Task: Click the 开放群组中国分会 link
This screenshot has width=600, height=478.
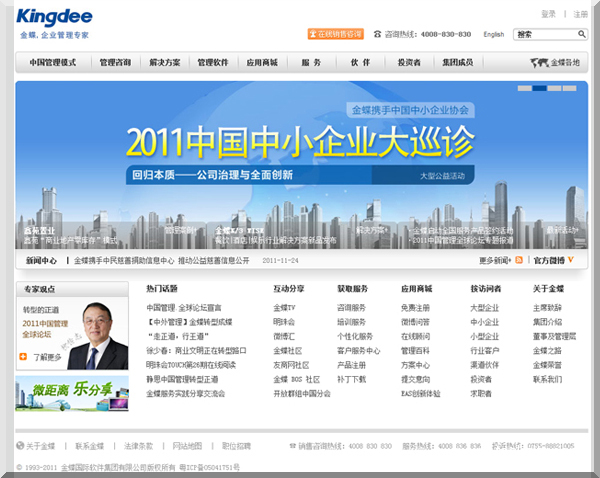Action: [302, 393]
